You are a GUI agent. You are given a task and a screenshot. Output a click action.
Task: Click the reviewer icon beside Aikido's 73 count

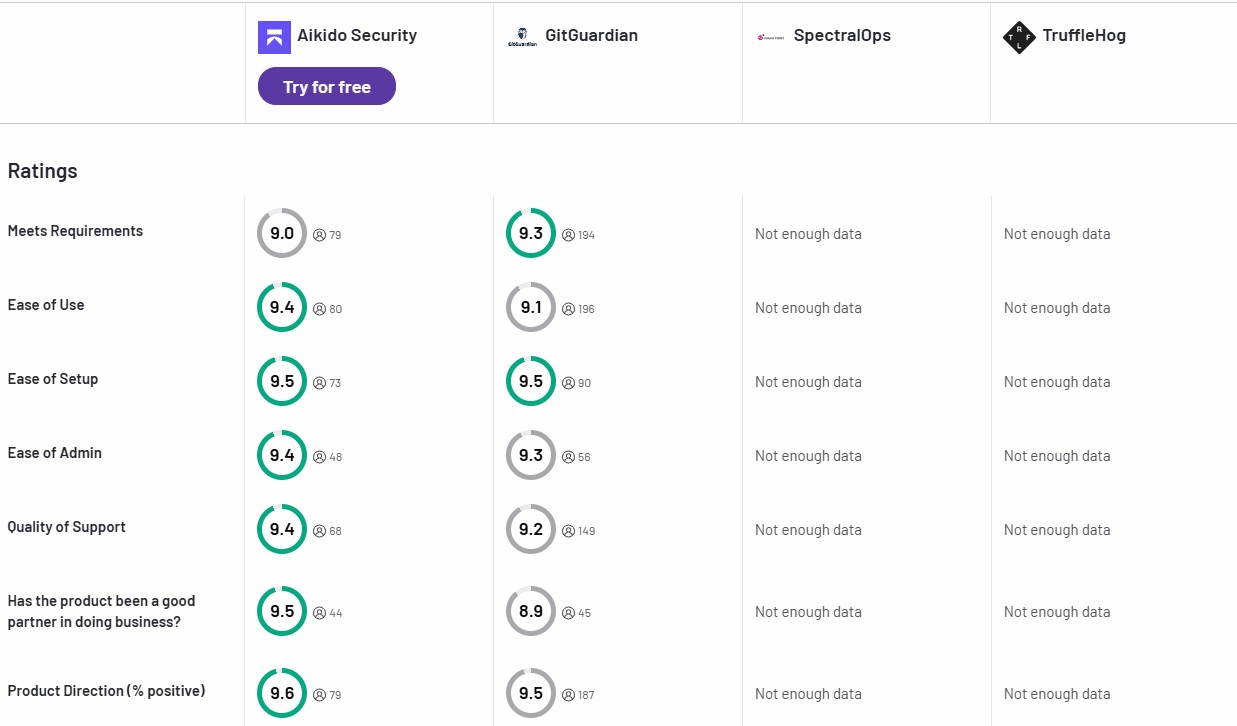click(320, 383)
